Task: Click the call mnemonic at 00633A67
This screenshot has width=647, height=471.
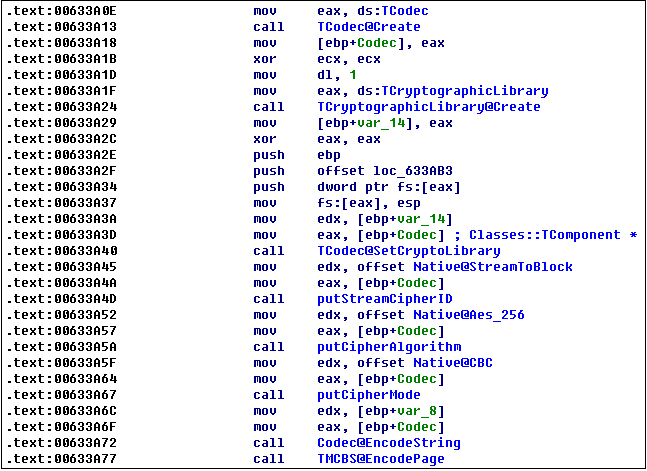Action: pyautogui.click(x=269, y=395)
